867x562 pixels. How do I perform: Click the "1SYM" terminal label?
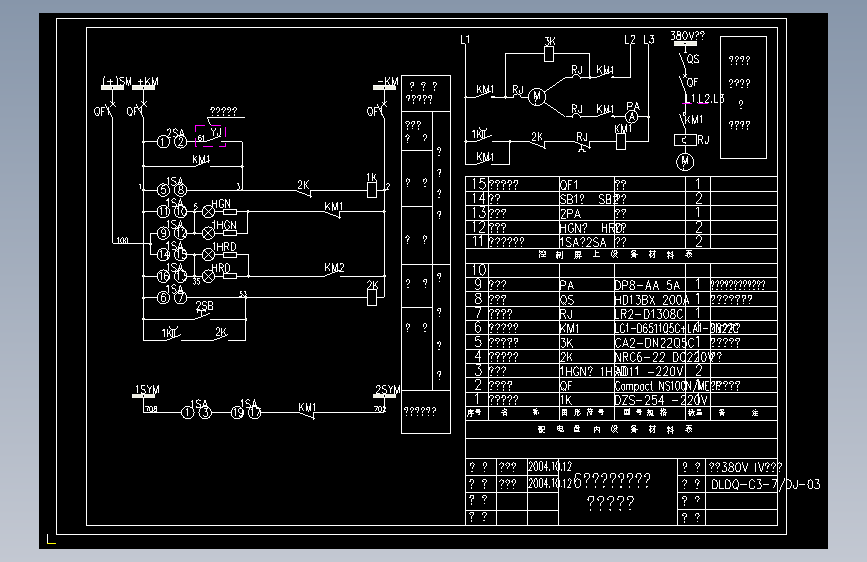tap(147, 389)
